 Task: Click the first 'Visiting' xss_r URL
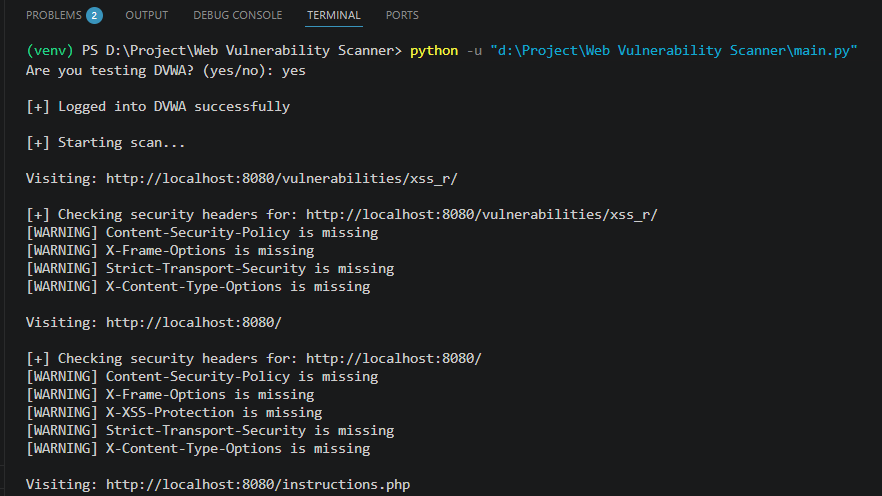click(281, 179)
